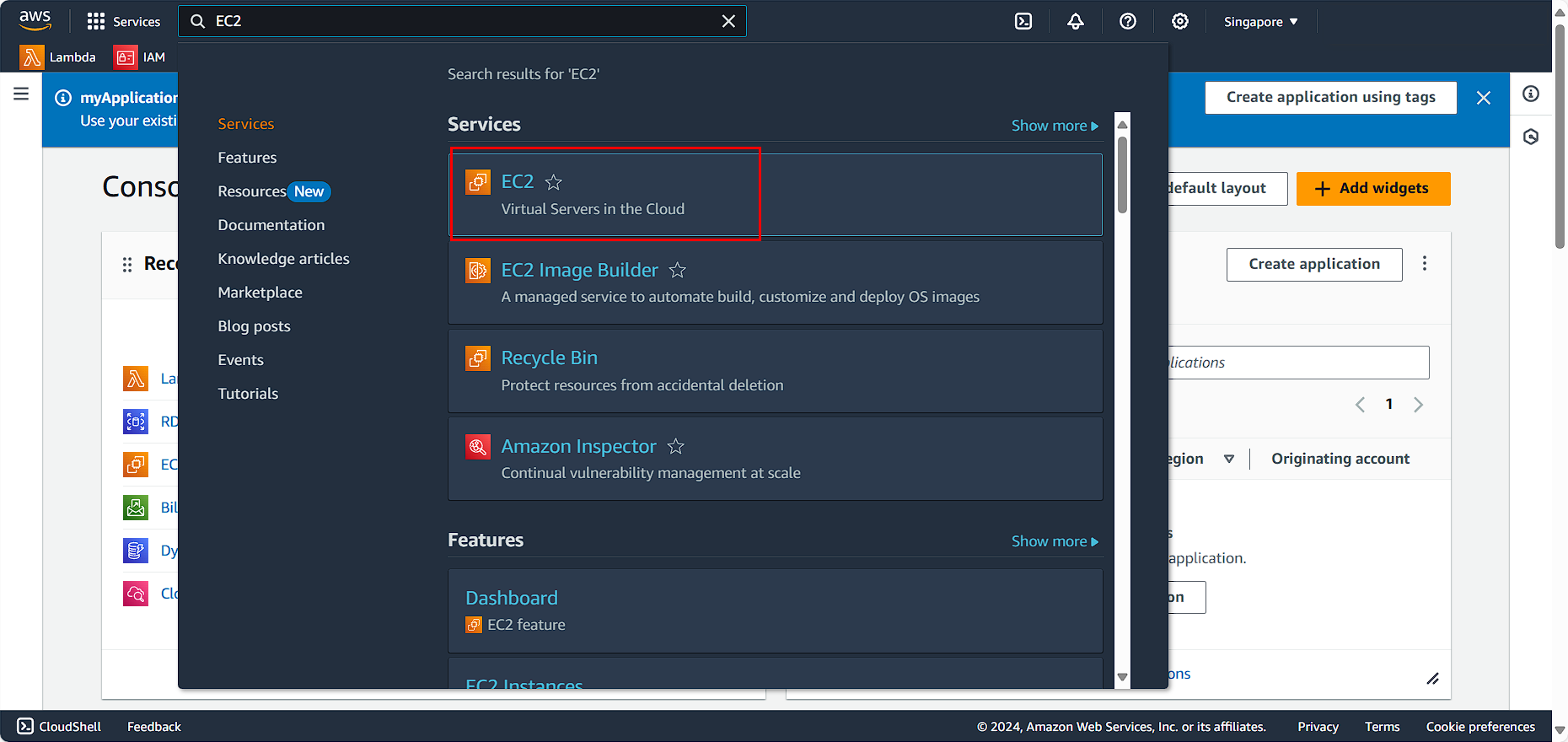Star the EC2 Image Builder service
Image resolution: width=1568 pixels, height=742 pixels.
tap(678, 271)
